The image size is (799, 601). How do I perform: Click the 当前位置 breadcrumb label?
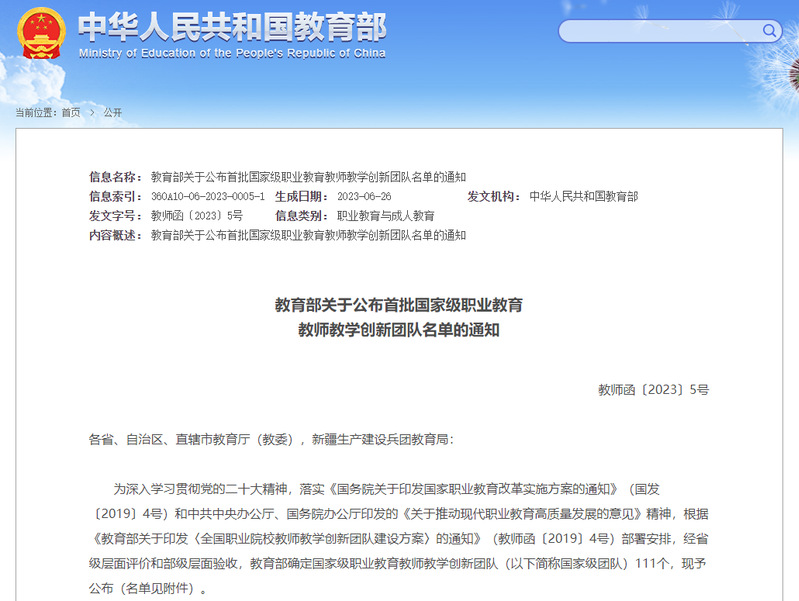[37, 113]
